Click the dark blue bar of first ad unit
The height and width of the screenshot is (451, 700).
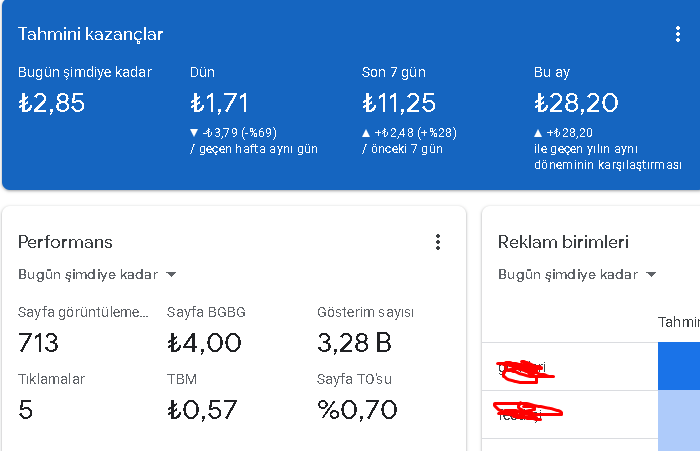[679, 366]
